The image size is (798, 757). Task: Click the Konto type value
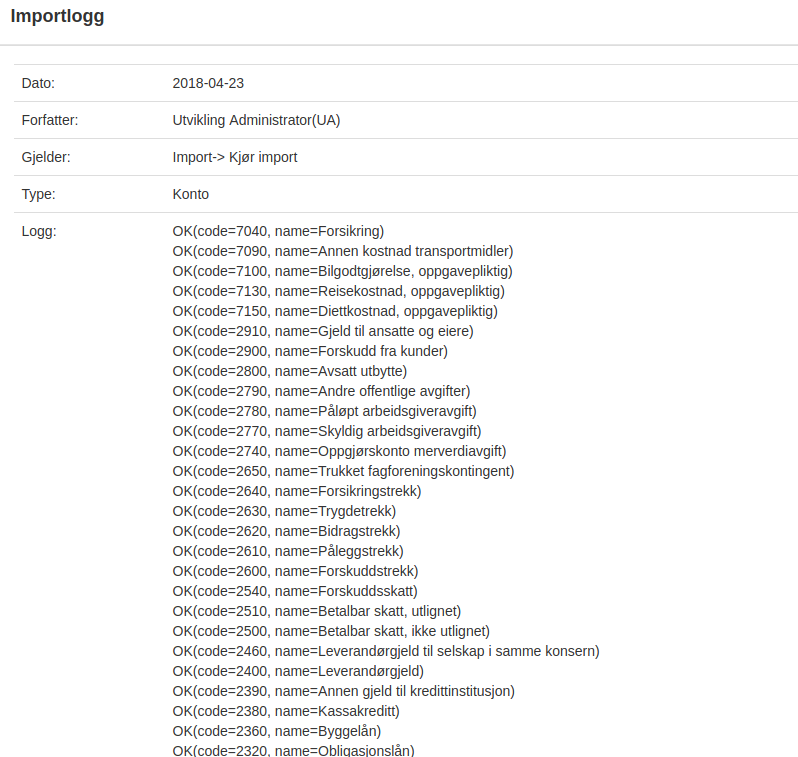pyautogui.click(x=190, y=194)
